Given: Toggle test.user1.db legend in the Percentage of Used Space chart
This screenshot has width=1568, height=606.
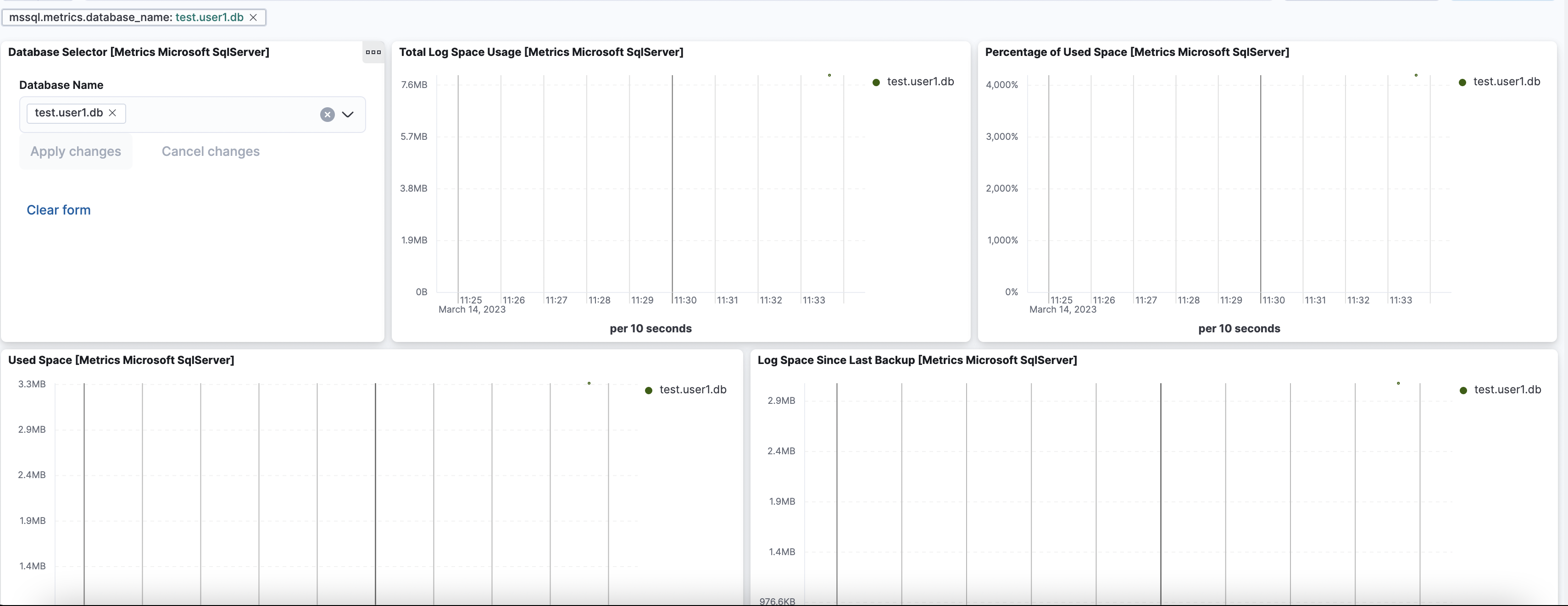Looking at the screenshot, I should pos(1506,82).
